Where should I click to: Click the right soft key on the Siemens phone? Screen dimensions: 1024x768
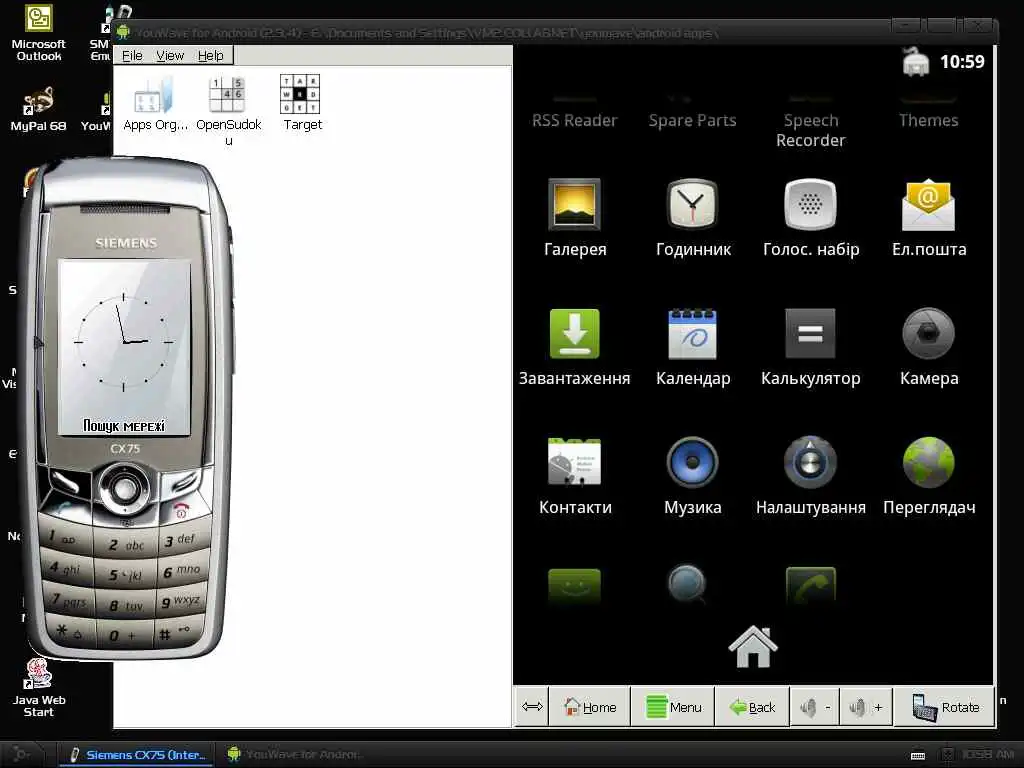coord(184,483)
